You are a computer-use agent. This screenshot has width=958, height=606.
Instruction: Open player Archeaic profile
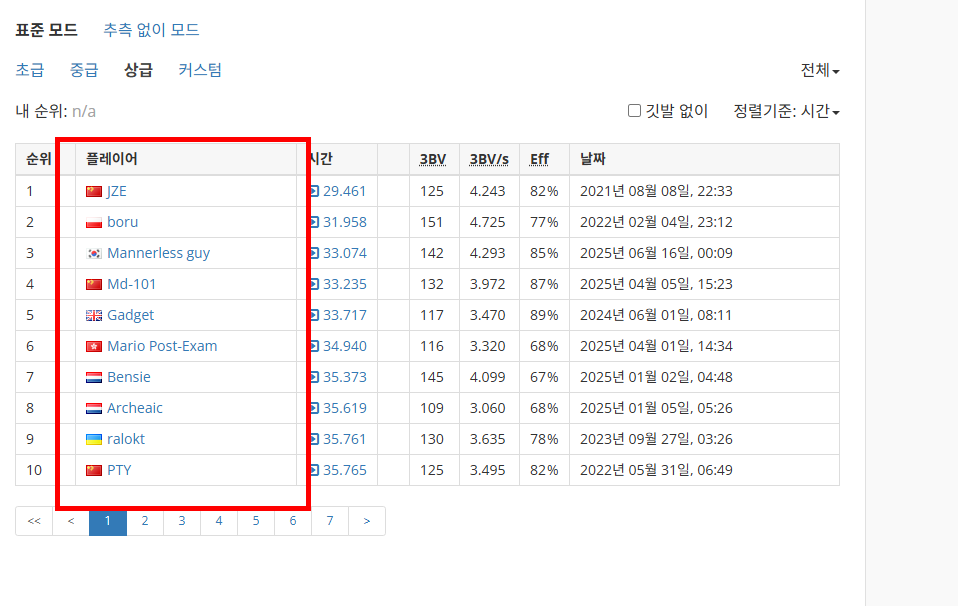[x=134, y=408]
